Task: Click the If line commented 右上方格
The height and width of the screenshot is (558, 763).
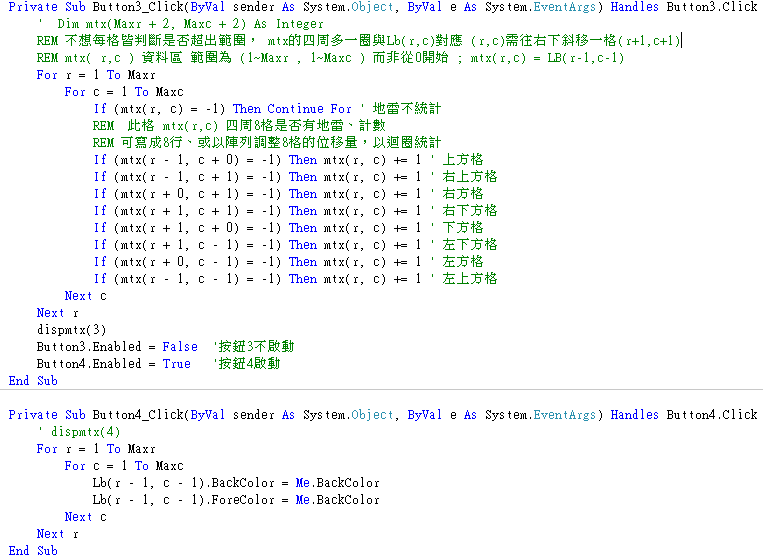Action: click(295, 177)
